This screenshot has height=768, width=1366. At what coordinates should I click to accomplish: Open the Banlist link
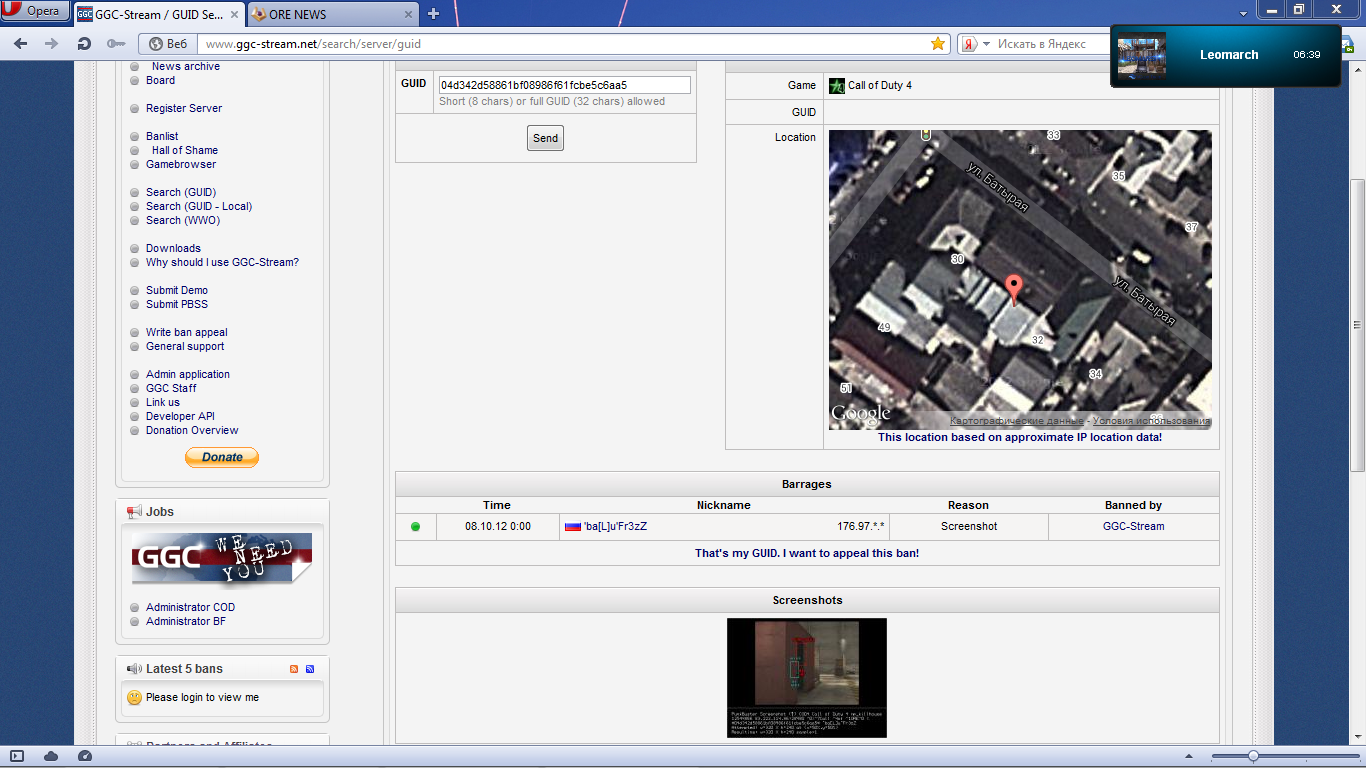[162, 136]
